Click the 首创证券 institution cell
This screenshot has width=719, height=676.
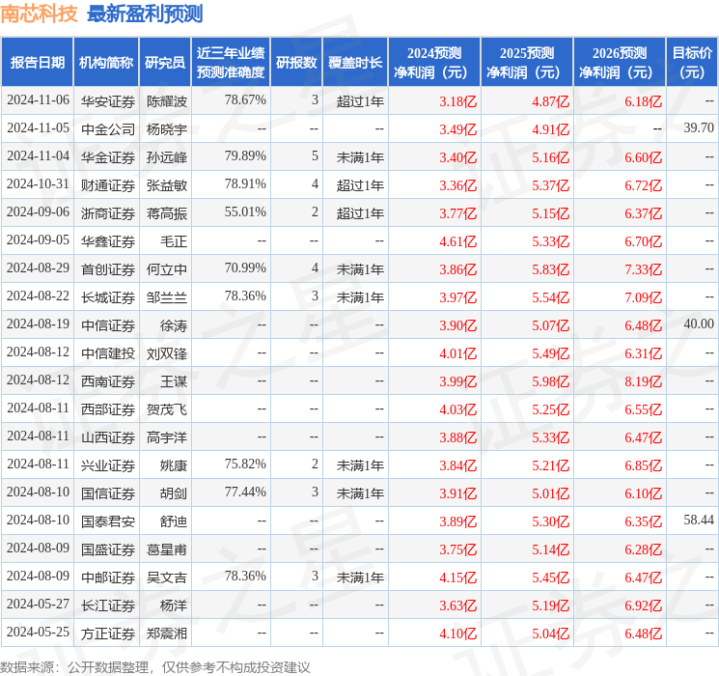click(x=108, y=269)
